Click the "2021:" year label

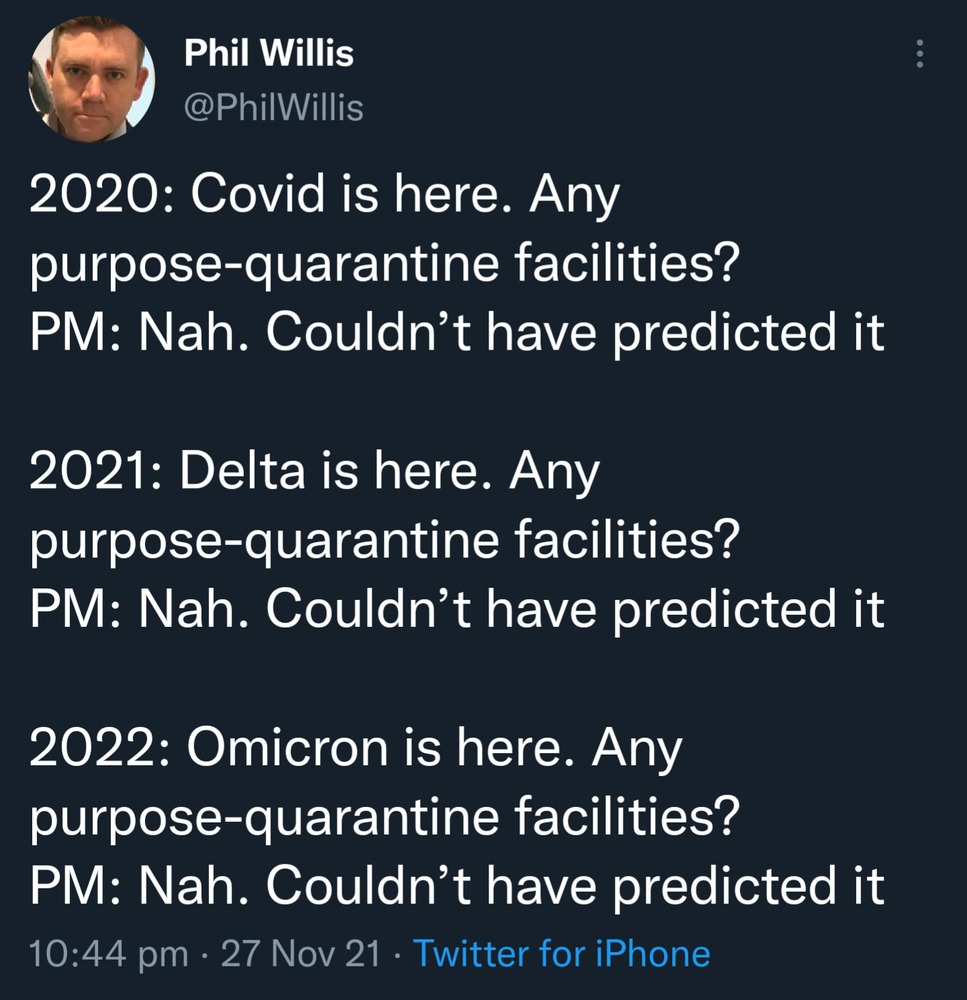[x=95, y=472]
